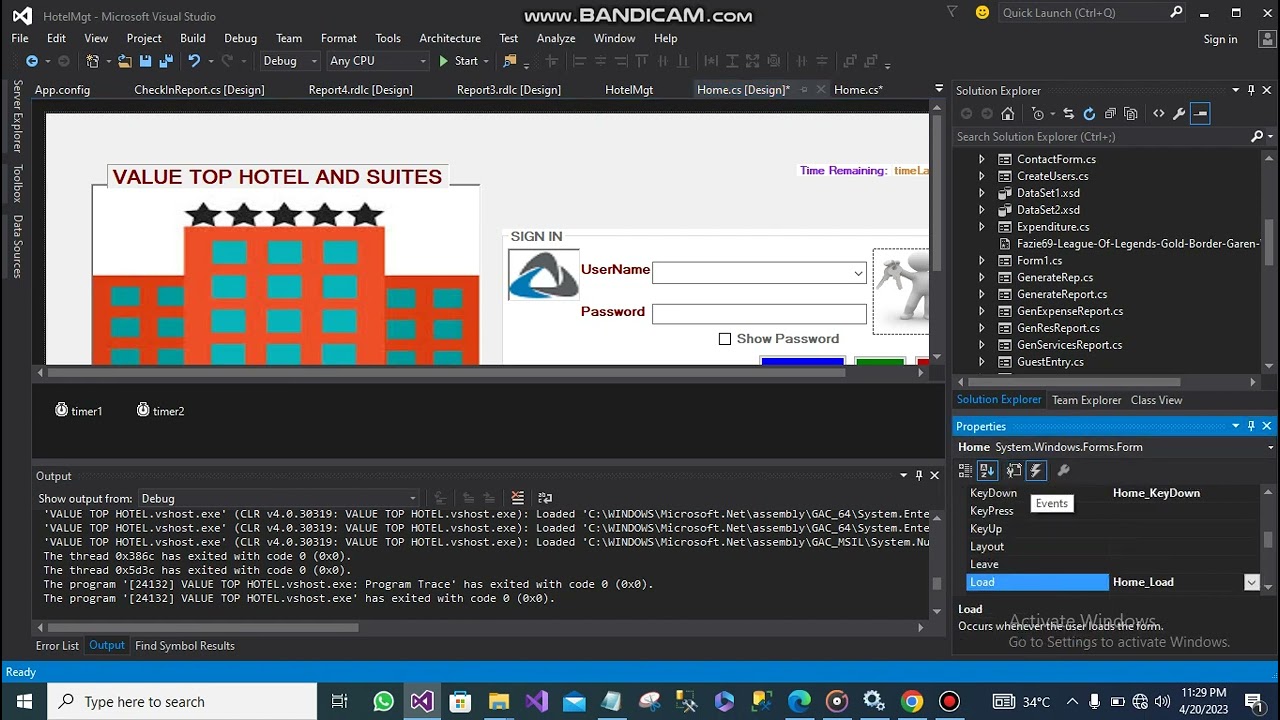Open the Home object selector dropdown in Properties

click(x=1270, y=447)
